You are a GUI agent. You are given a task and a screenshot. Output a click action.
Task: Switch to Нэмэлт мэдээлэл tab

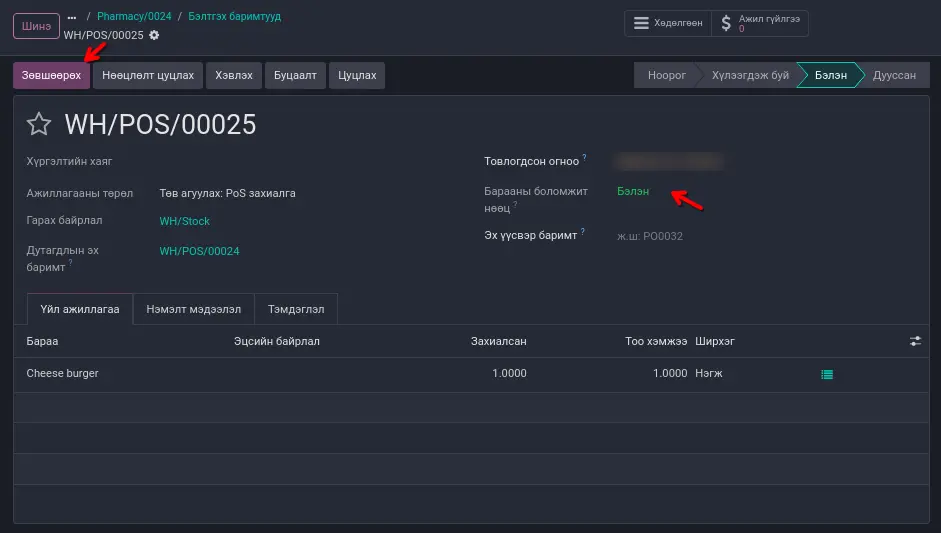(x=193, y=310)
